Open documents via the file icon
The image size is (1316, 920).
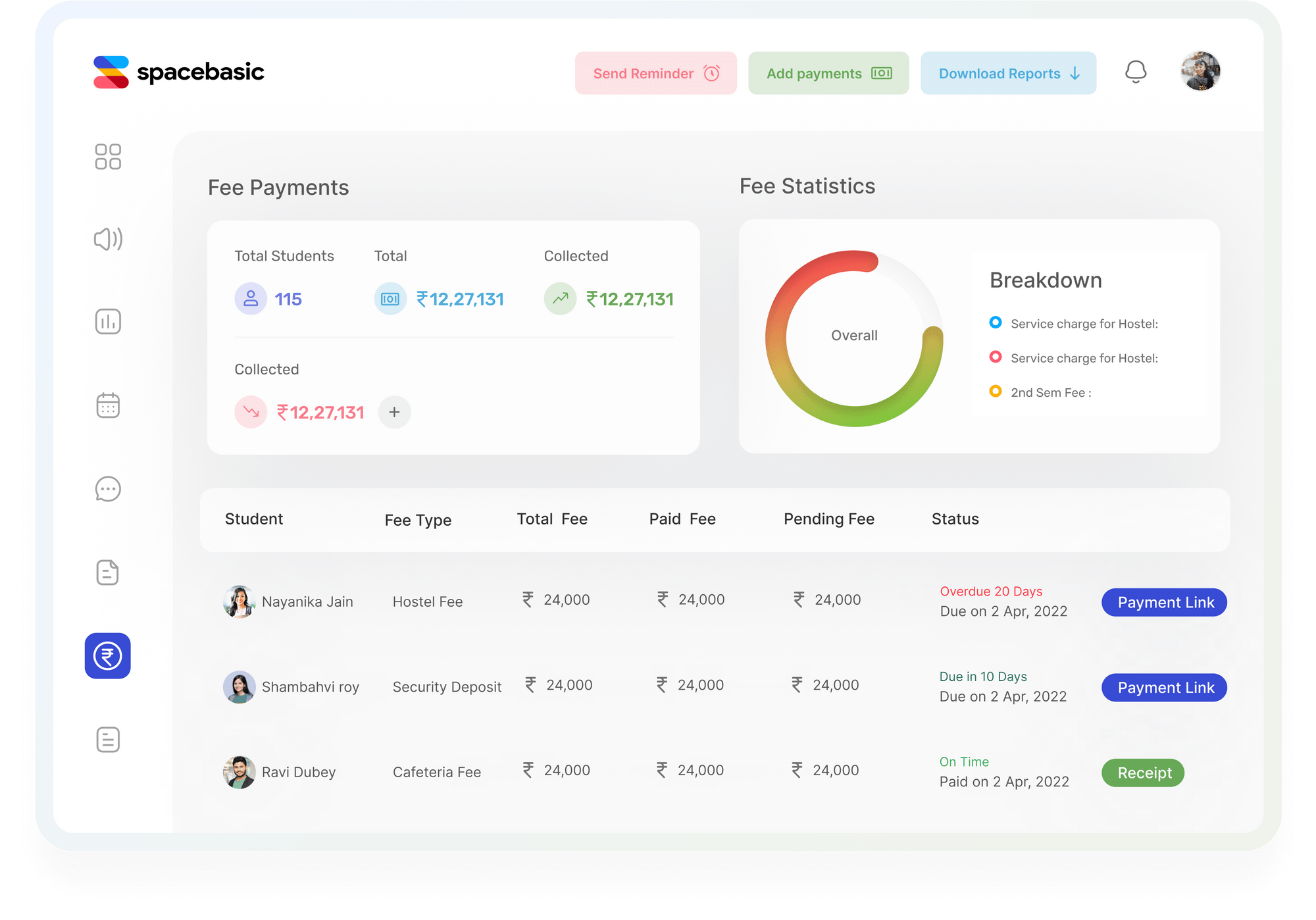(108, 573)
